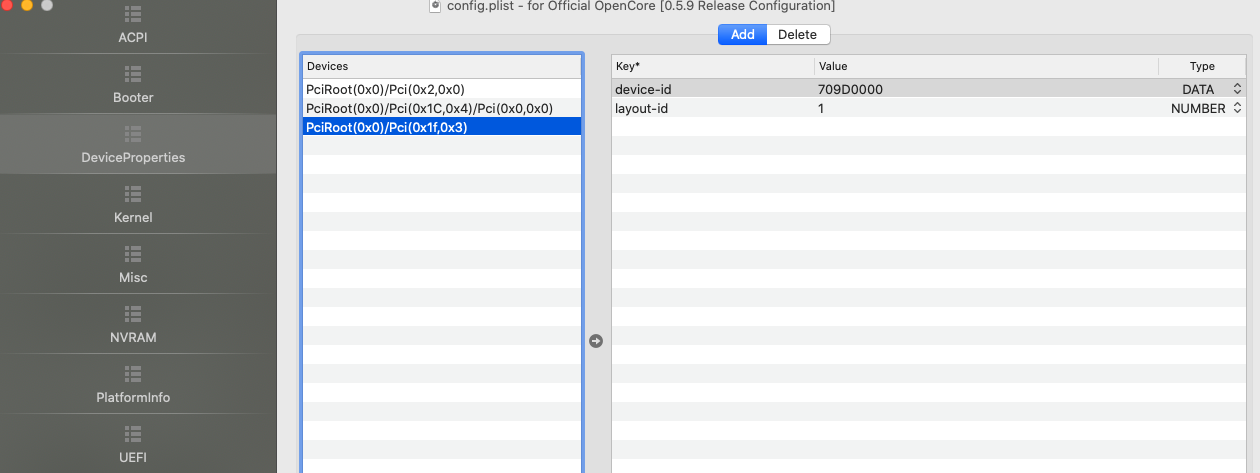Open the UEFI section icon
The image size is (1260, 473).
(133, 434)
